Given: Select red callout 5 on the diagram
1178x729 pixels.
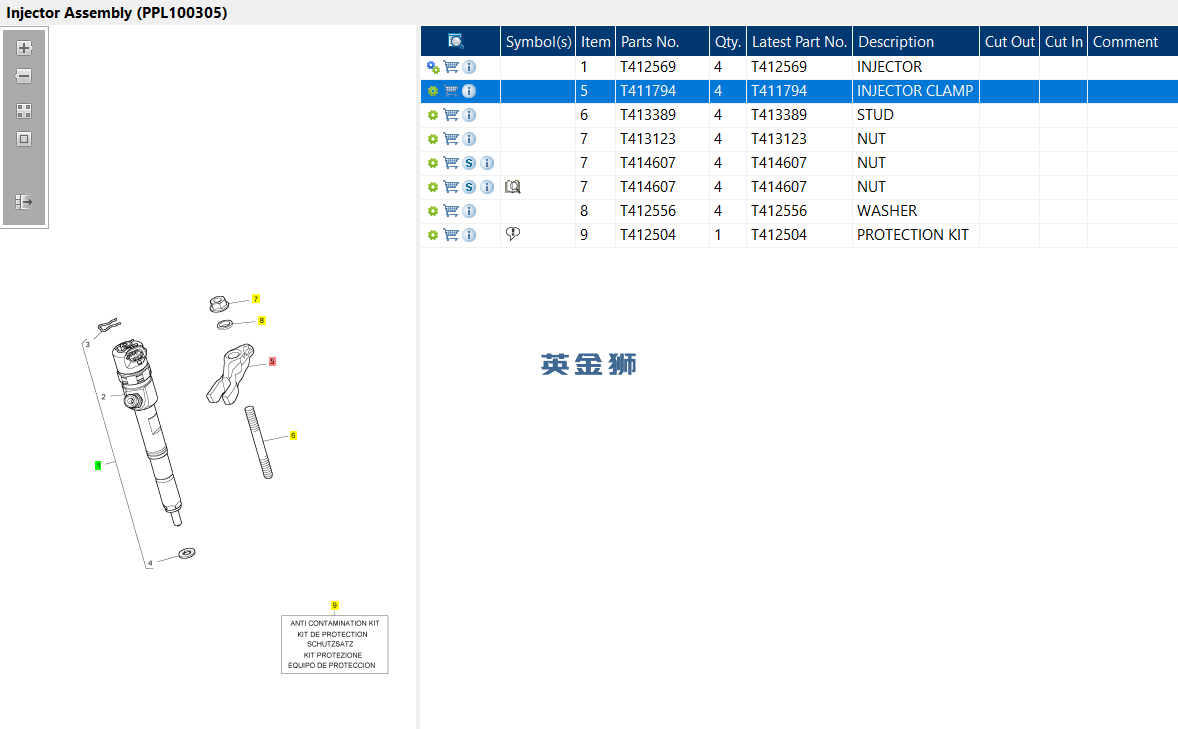Looking at the screenshot, I should click(272, 361).
